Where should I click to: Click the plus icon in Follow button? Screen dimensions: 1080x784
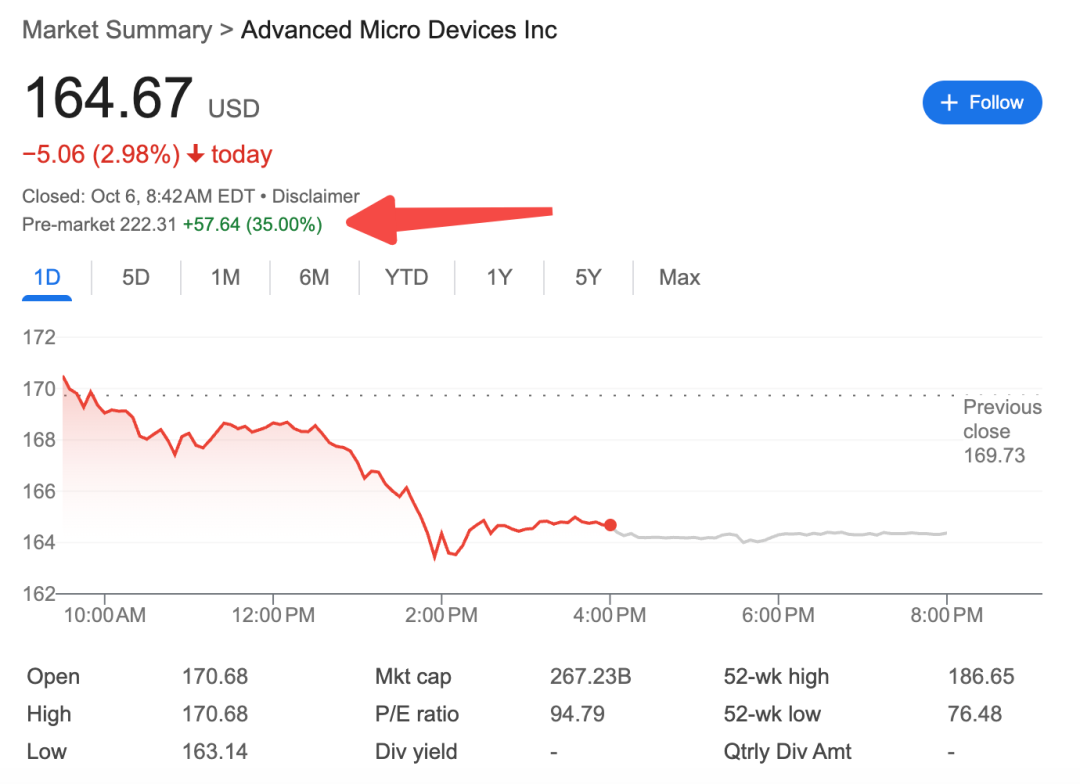pos(950,103)
